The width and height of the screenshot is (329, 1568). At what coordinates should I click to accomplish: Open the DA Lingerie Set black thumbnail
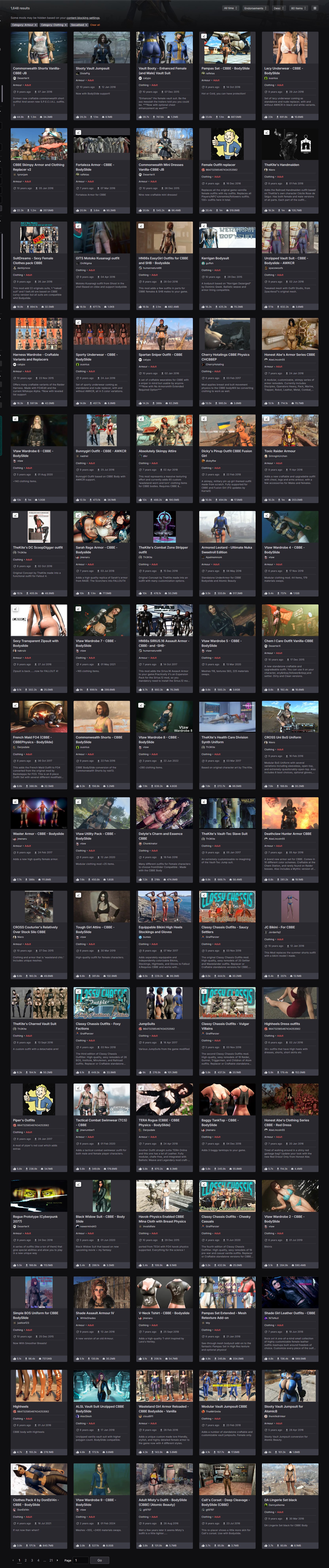click(290, 1479)
